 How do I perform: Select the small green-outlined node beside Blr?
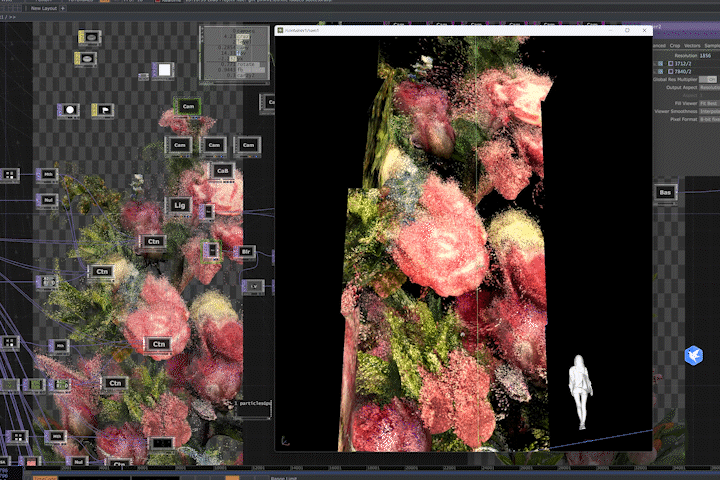[x=211, y=251]
